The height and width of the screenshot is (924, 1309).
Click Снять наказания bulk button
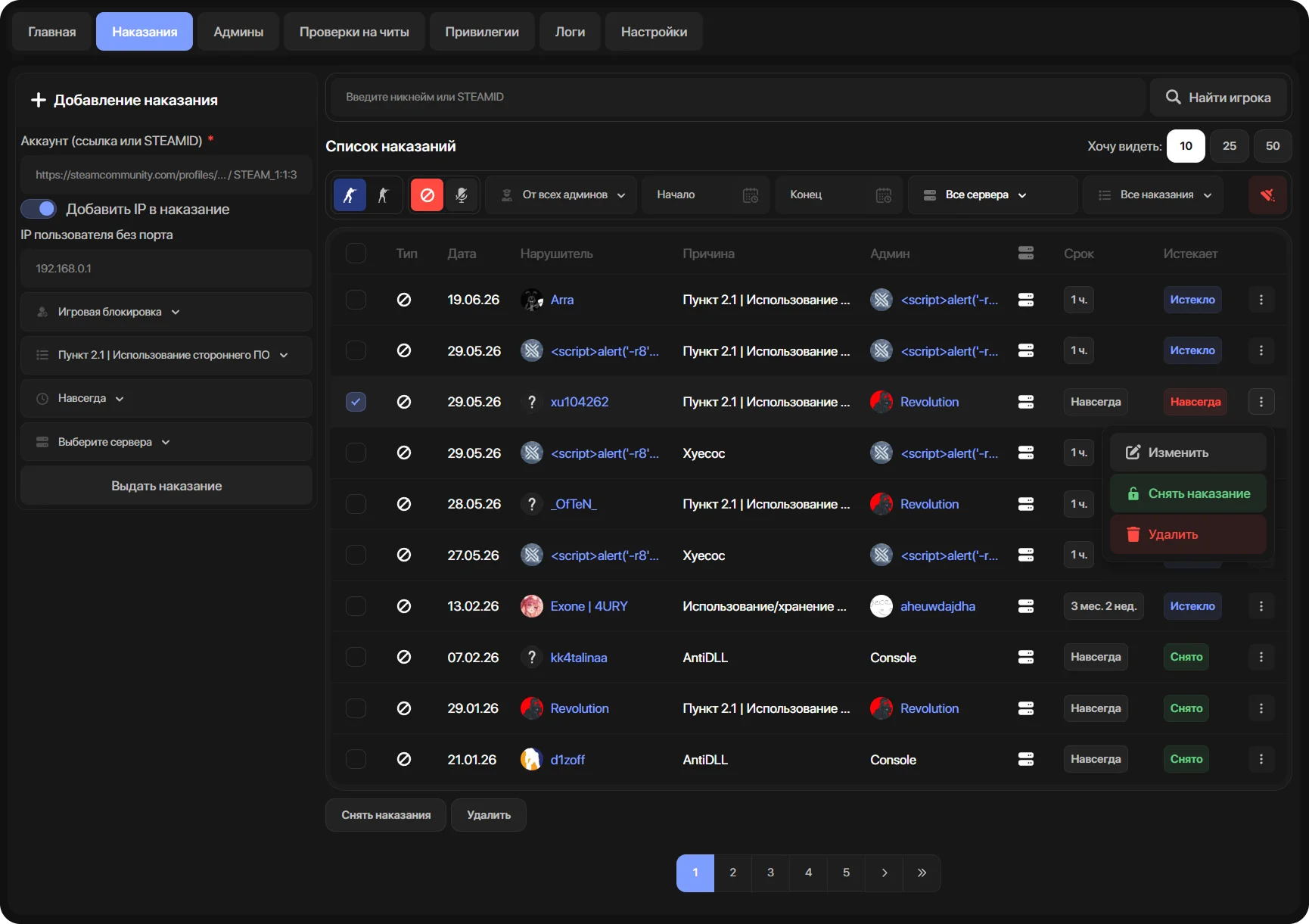pyautogui.click(x=386, y=815)
